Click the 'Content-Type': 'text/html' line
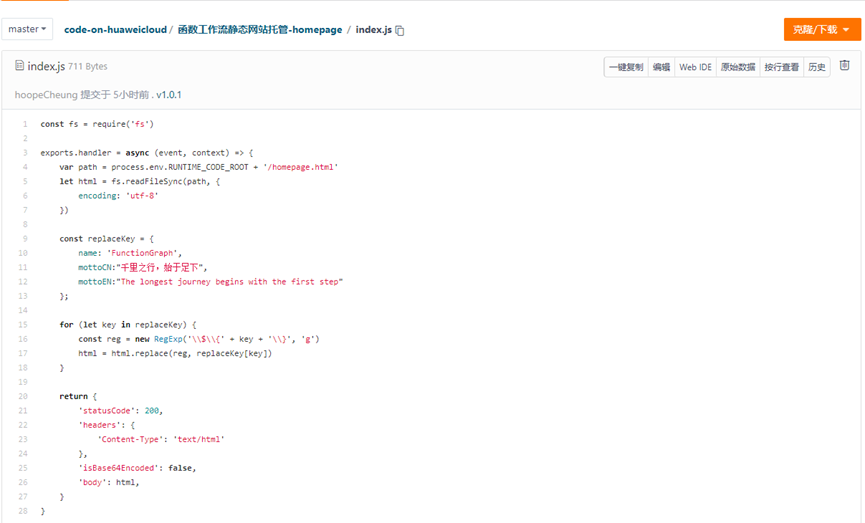Viewport: 865px width, 523px height. pyautogui.click(x=161, y=440)
